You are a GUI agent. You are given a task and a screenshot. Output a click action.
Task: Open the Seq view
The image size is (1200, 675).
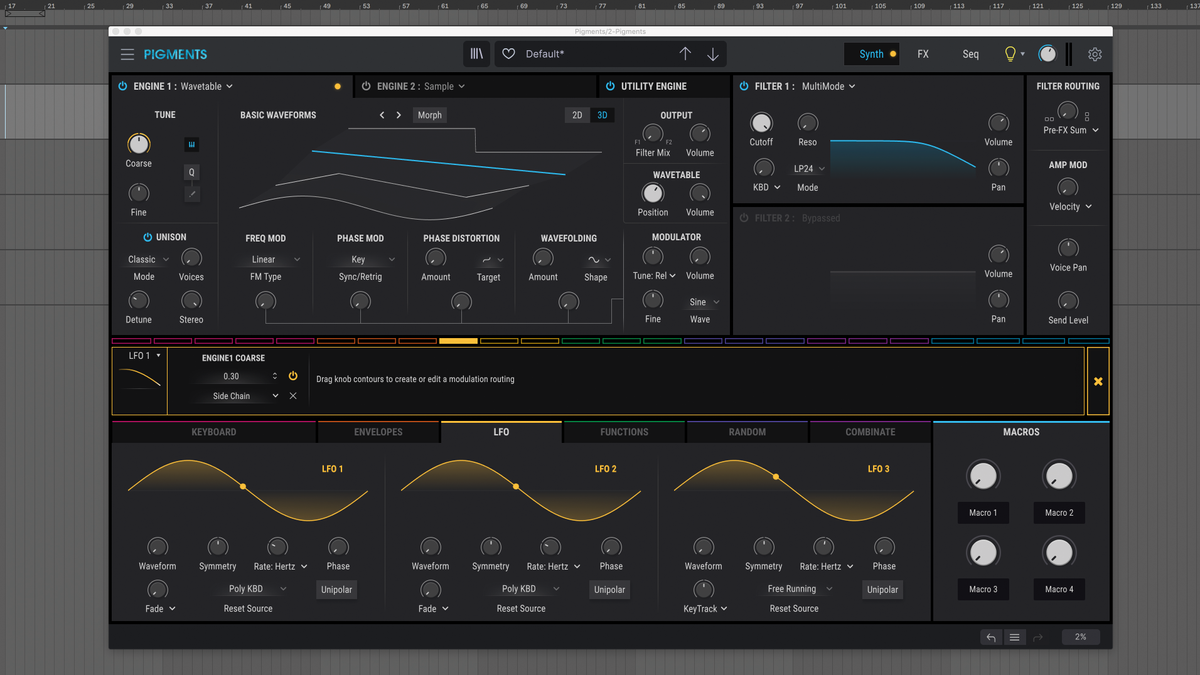pos(970,53)
